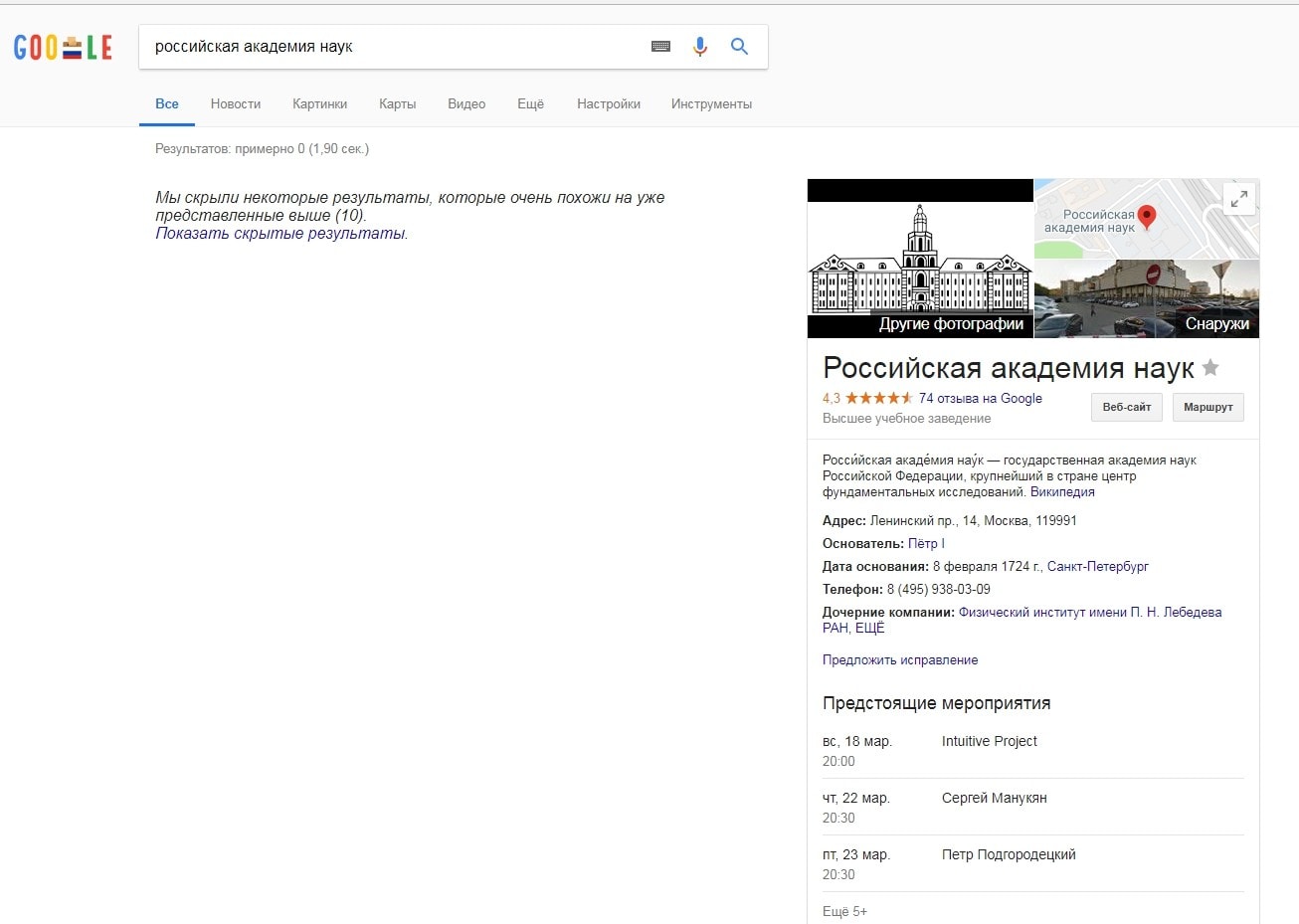The width and height of the screenshot is (1299, 924).
Task: Switch to the Картинки tab
Action: [319, 104]
